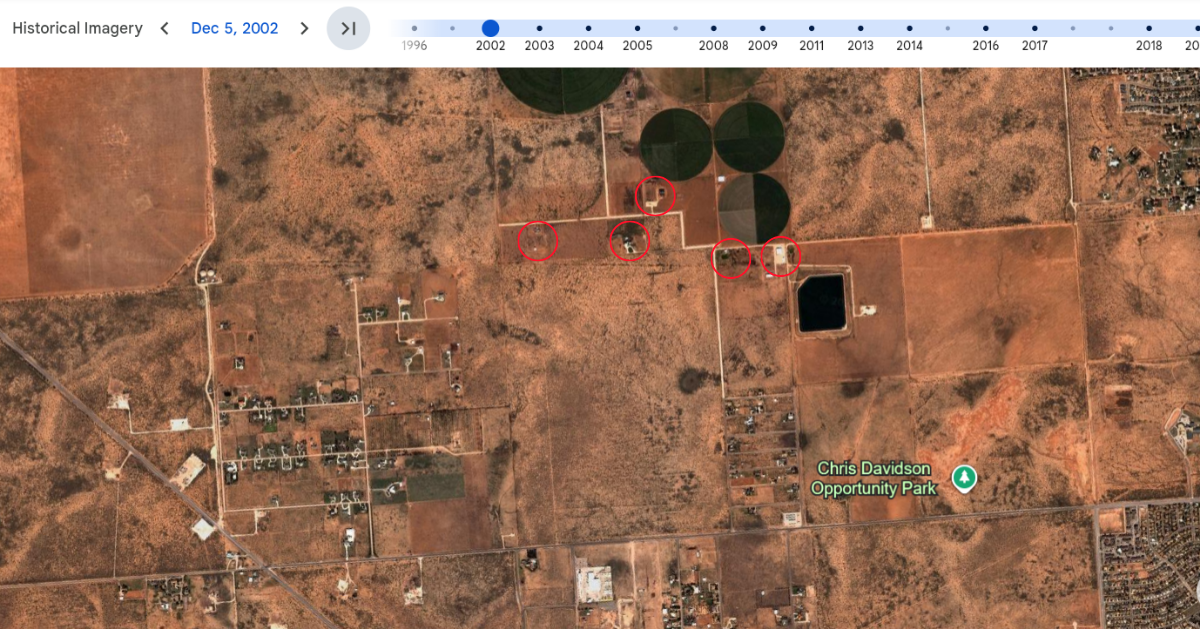Select the 1996 timeline point

point(414,28)
